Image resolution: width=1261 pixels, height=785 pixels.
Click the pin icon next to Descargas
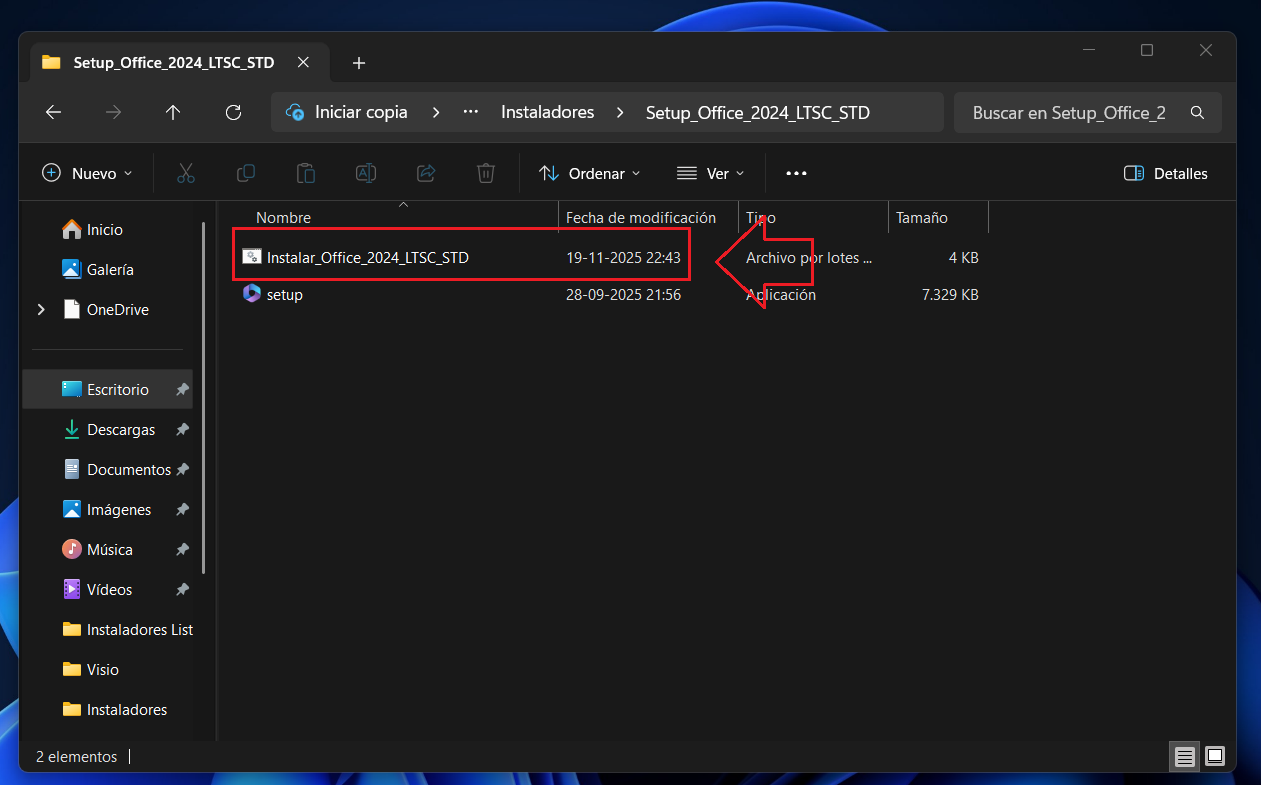(182, 430)
